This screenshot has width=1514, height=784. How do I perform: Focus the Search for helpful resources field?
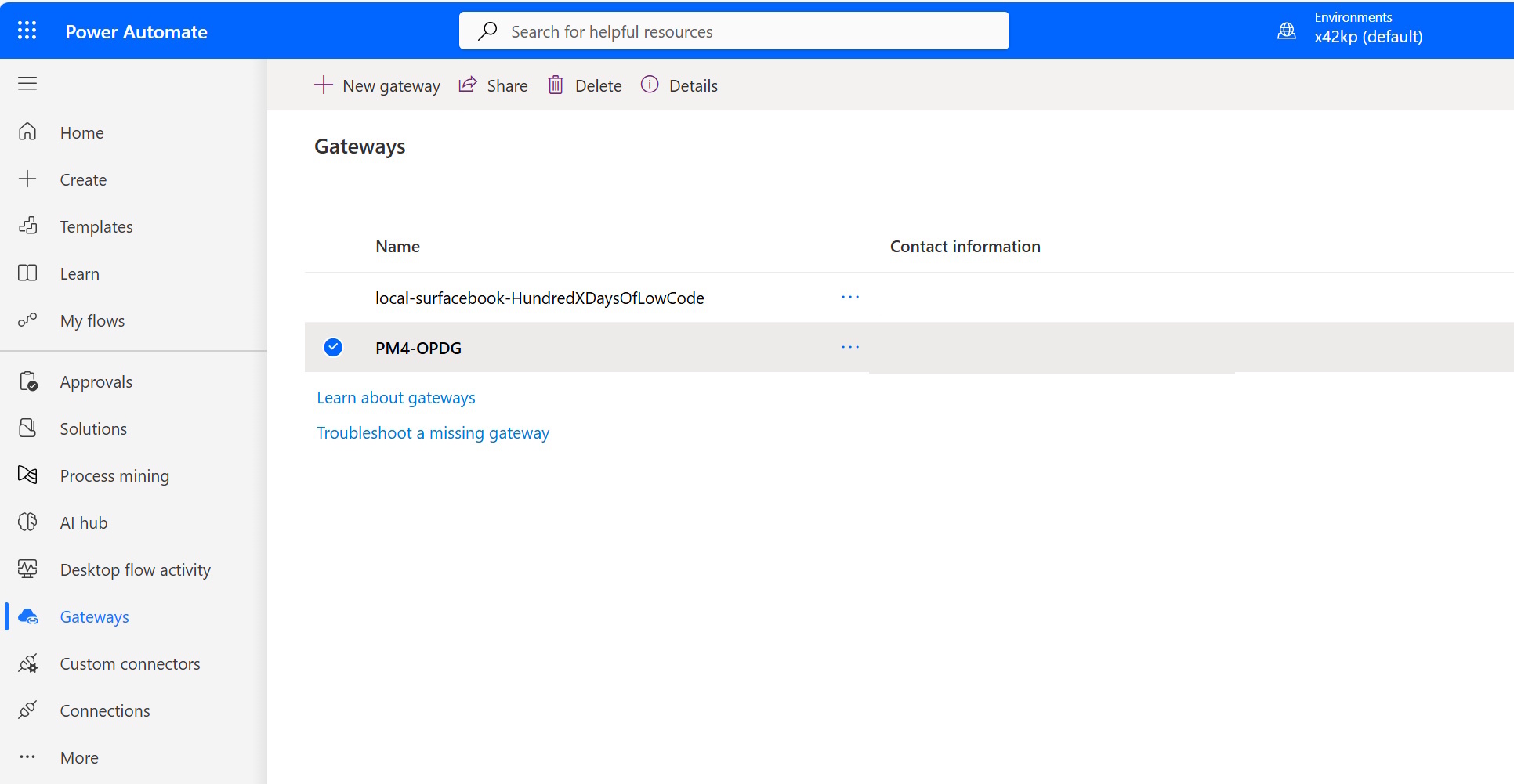coord(733,31)
